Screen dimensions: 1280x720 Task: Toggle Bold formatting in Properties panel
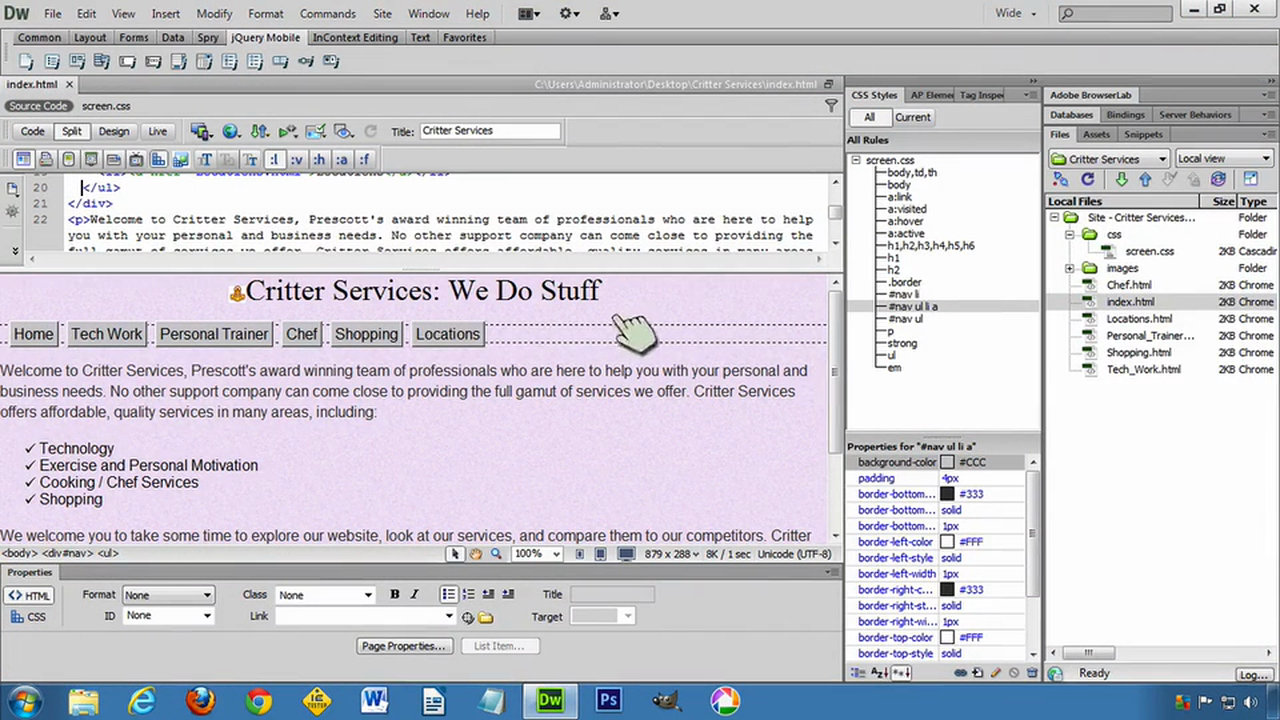point(394,594)
